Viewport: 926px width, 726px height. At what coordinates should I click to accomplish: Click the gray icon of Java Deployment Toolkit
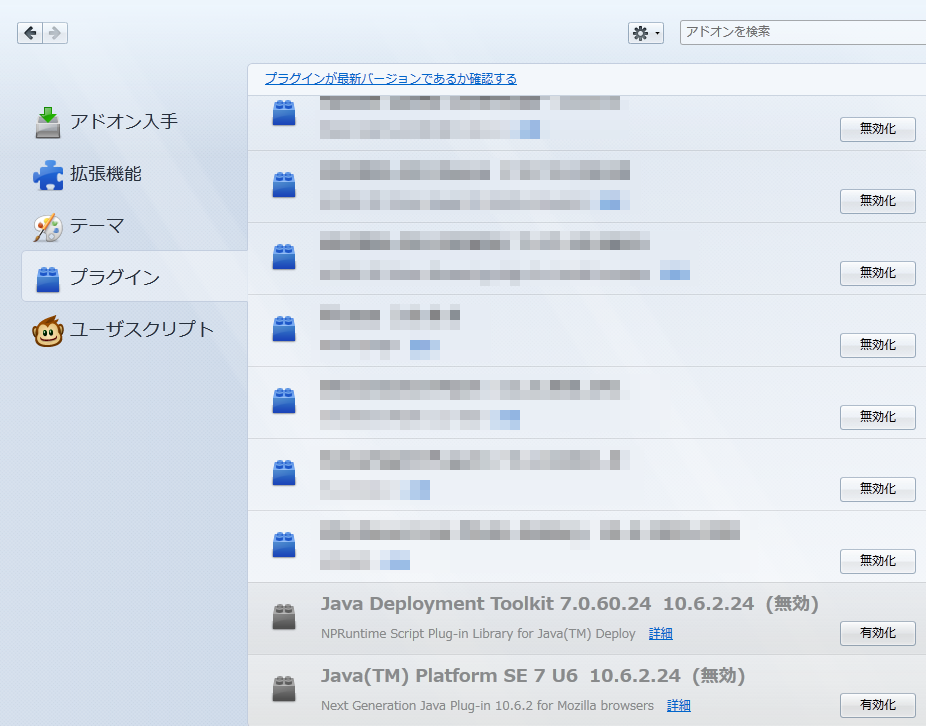coord(284,618)
